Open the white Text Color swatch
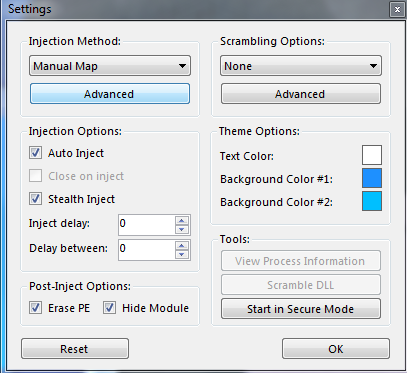Screen dimensions: 407x373 pyautogui.click(x=372, y=155)
